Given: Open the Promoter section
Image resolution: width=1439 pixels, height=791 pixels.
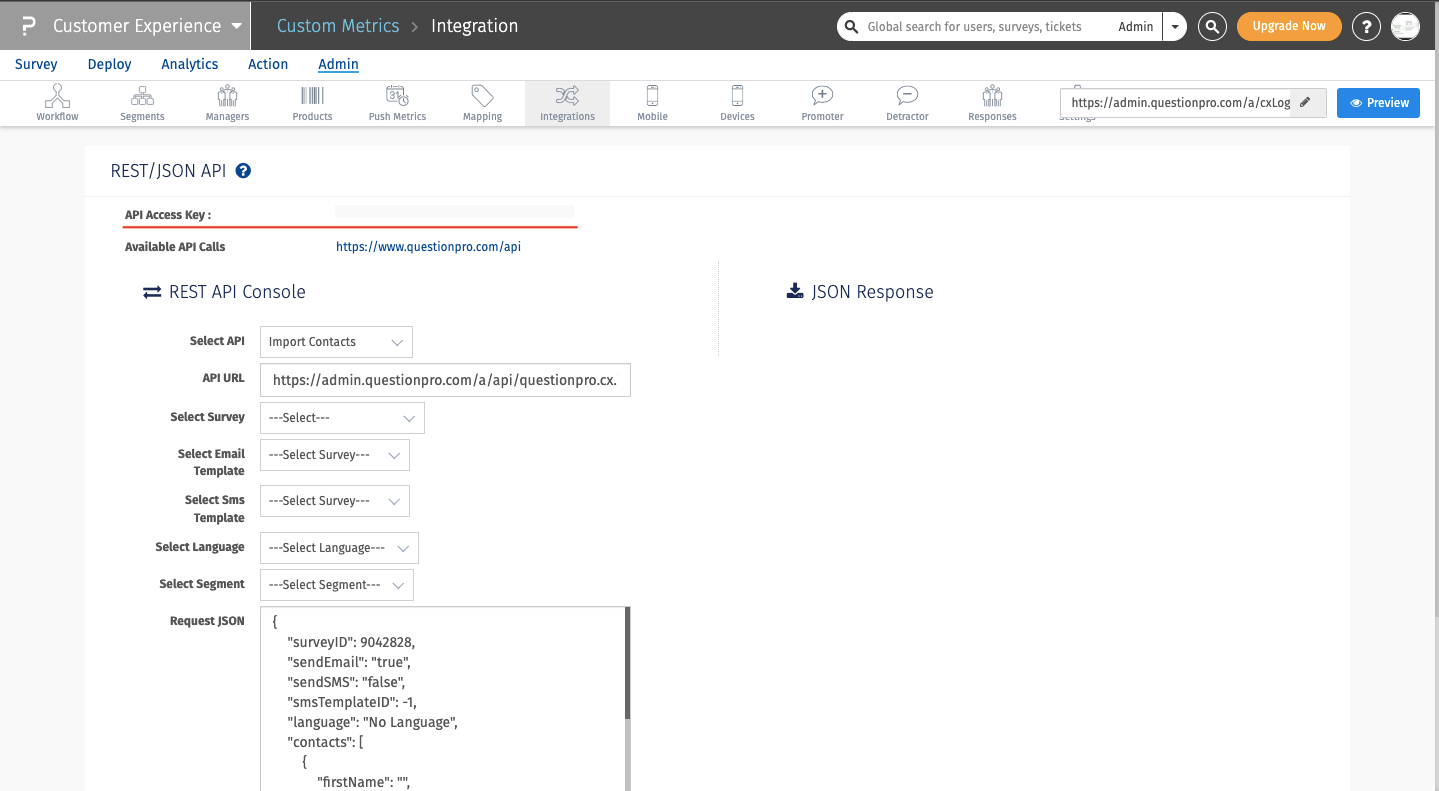Looking at the screenshot, I should click(821, 102).
